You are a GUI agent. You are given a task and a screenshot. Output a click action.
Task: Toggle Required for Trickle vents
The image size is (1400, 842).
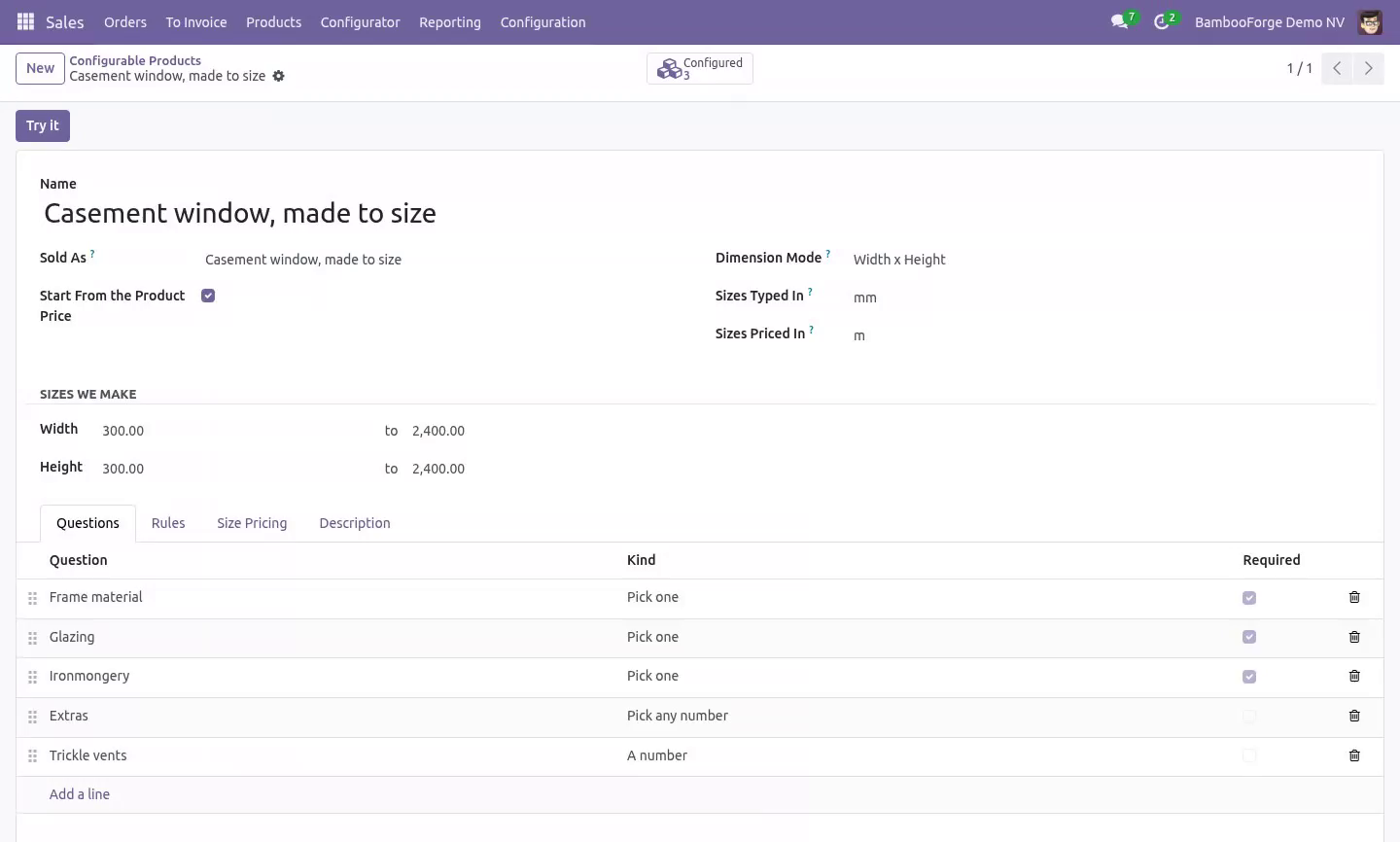(1249, 755)
